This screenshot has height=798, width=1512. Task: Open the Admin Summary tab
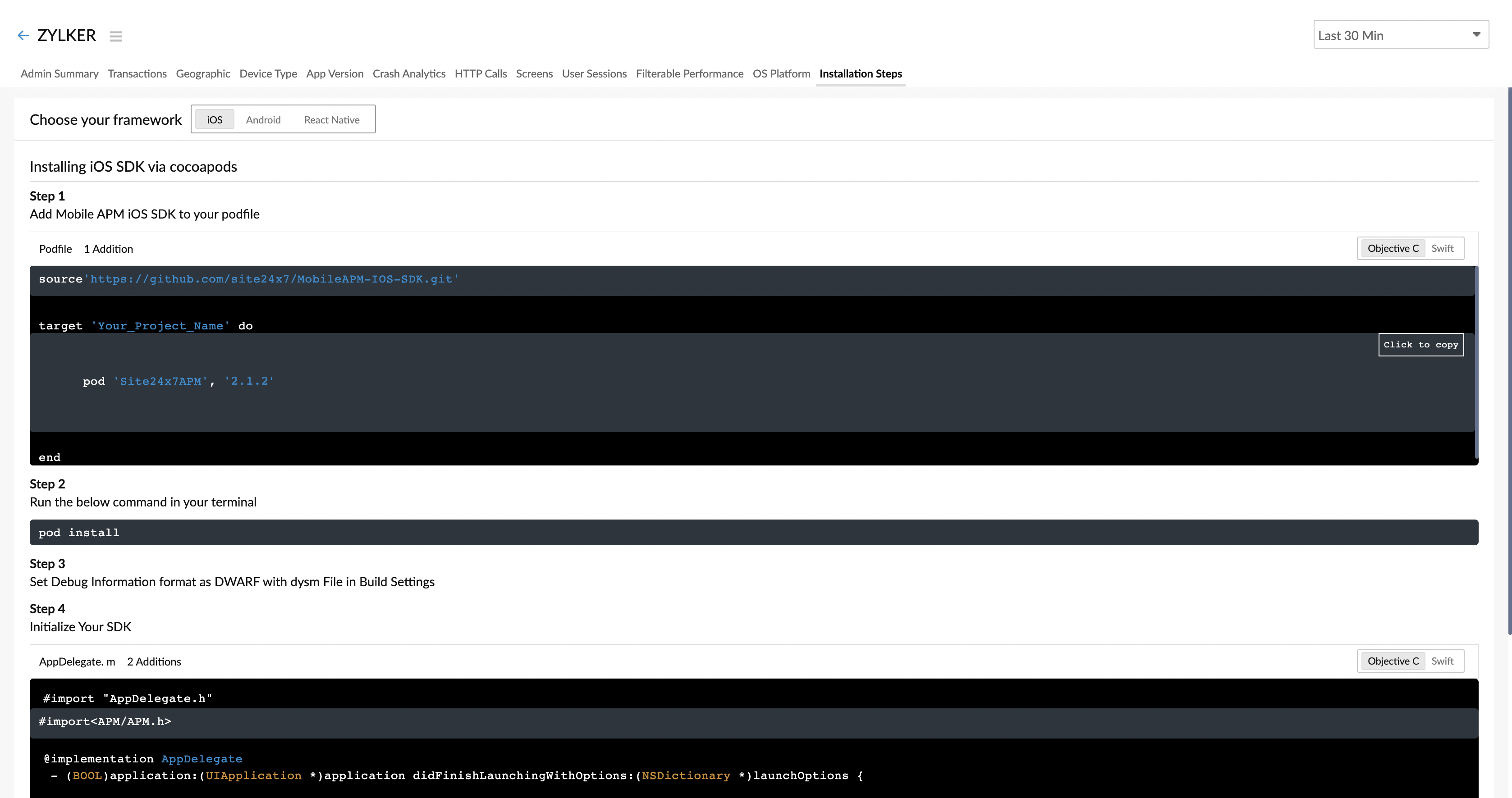click(x=60, y=73)
